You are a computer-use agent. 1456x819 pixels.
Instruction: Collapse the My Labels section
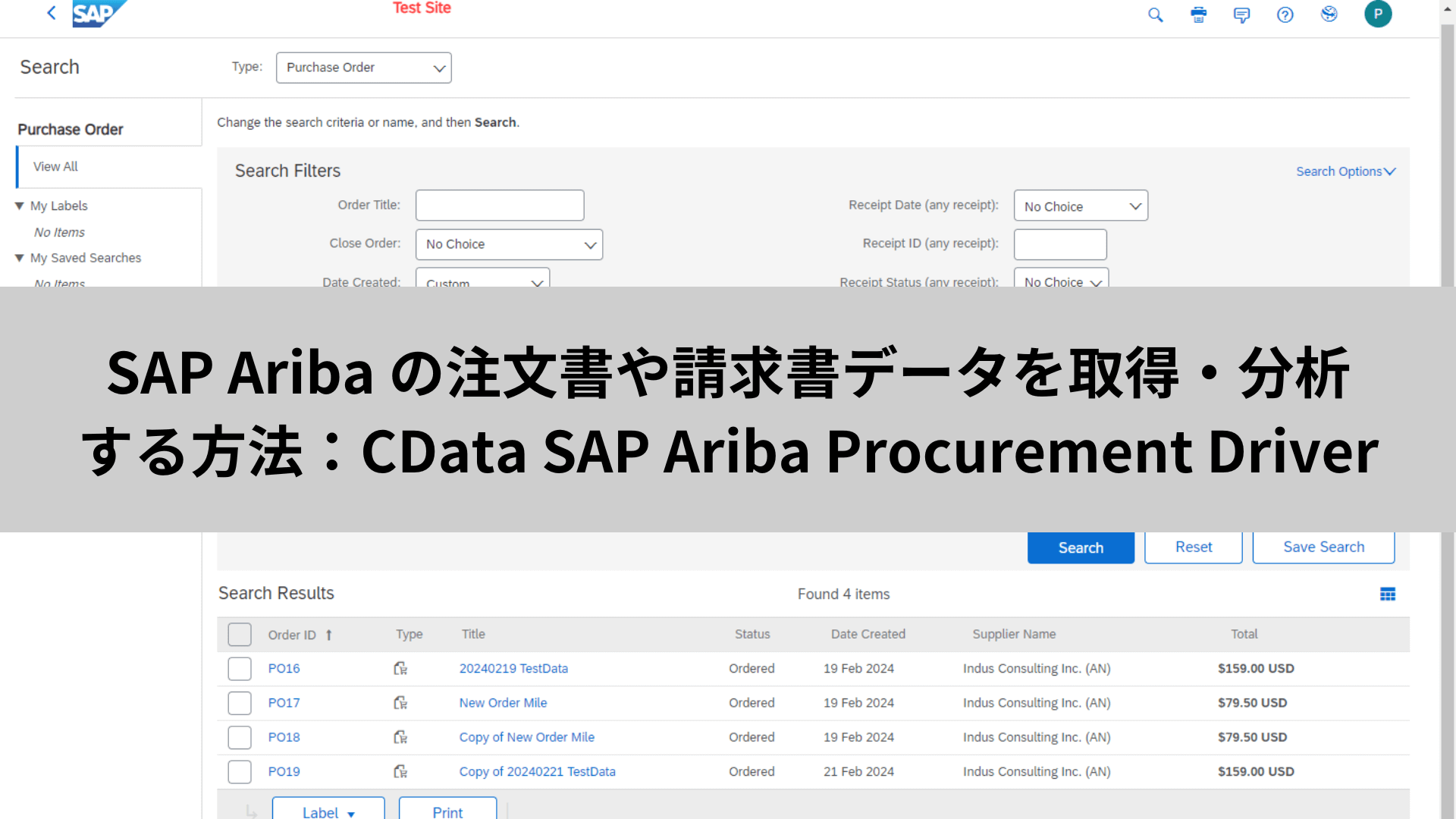20,206
